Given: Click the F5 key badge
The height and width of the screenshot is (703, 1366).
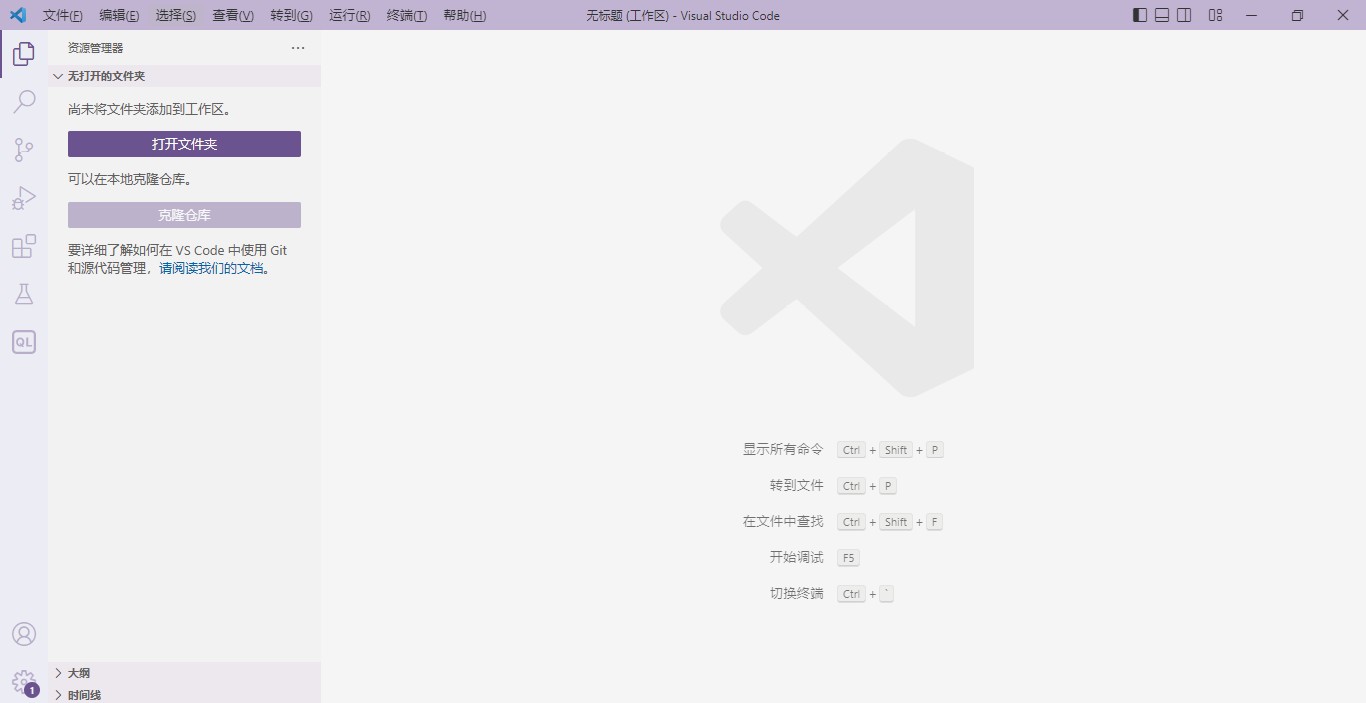Looking at the screenshot, I should click(x=848, y=558).
